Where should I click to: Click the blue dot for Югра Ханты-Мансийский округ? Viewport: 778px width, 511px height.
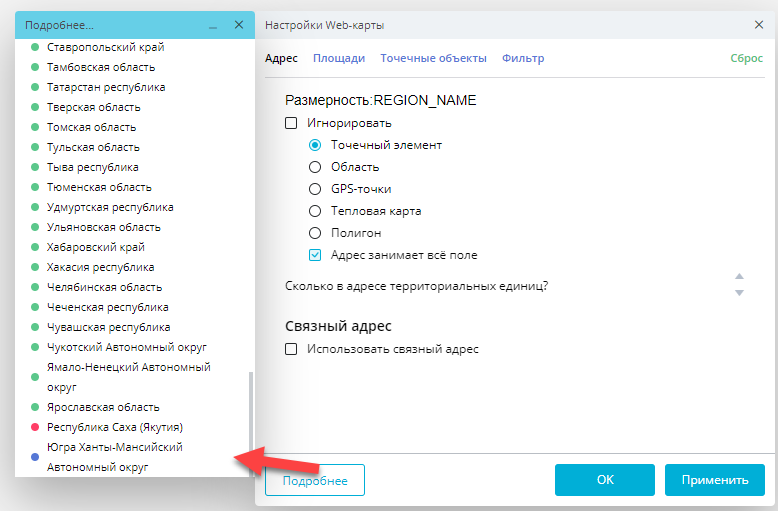pos(35,457)
